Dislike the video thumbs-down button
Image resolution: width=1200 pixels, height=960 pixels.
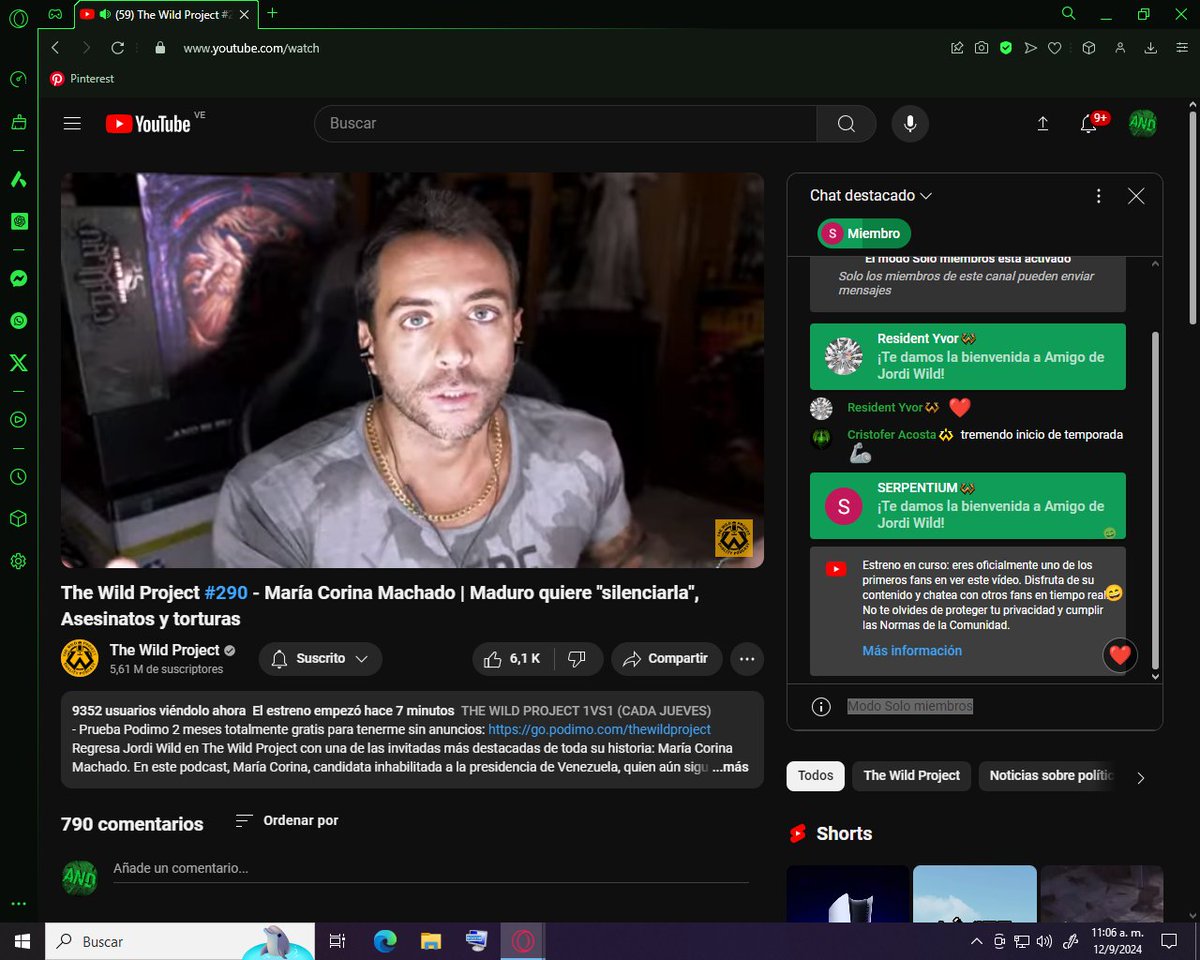pos(577,659)
